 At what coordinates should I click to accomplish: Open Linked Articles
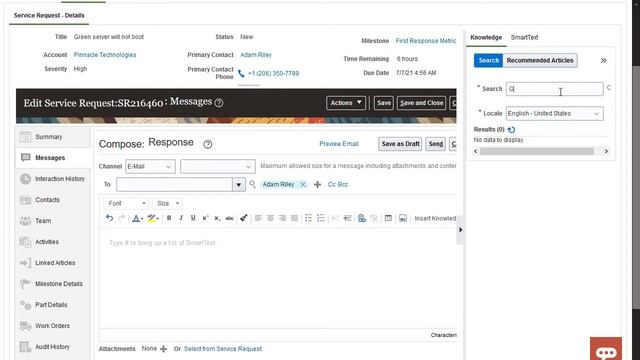53,263
